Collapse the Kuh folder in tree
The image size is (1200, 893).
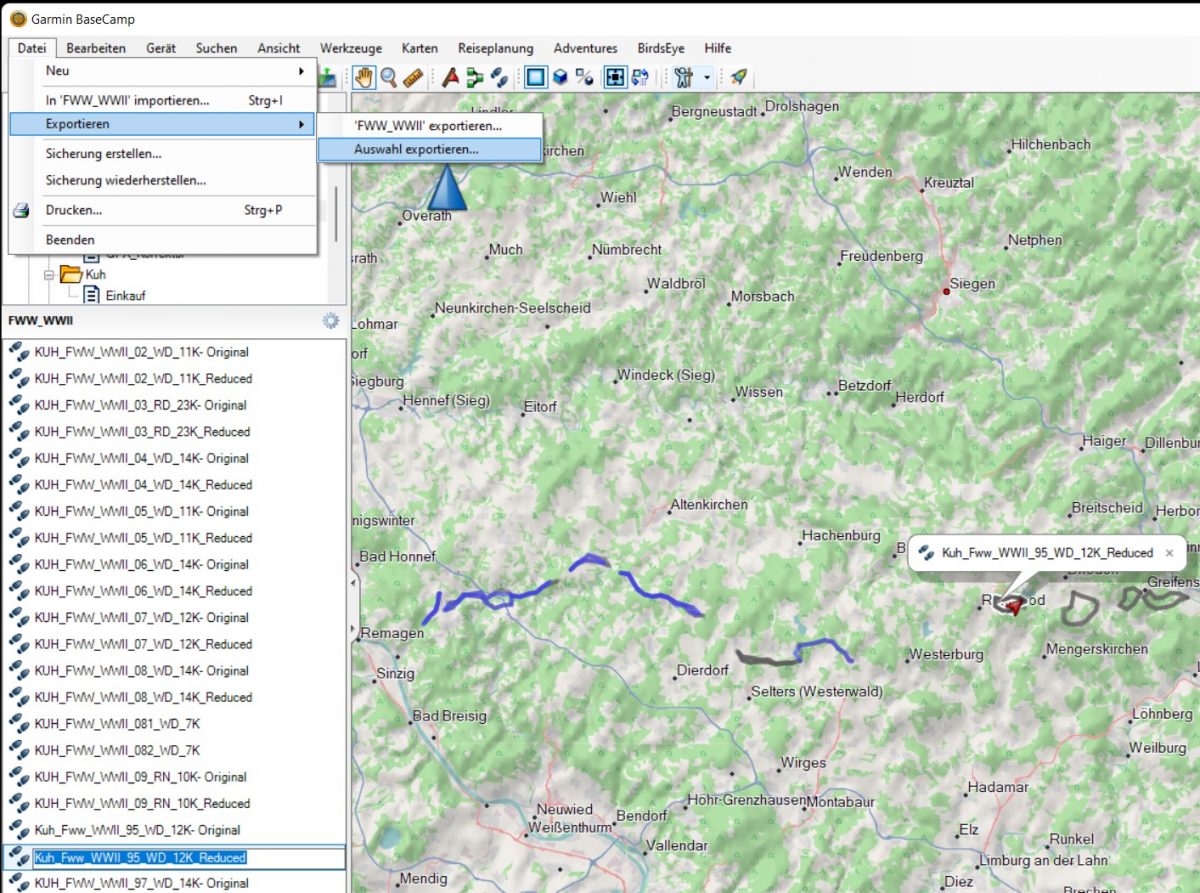[48, 274]
